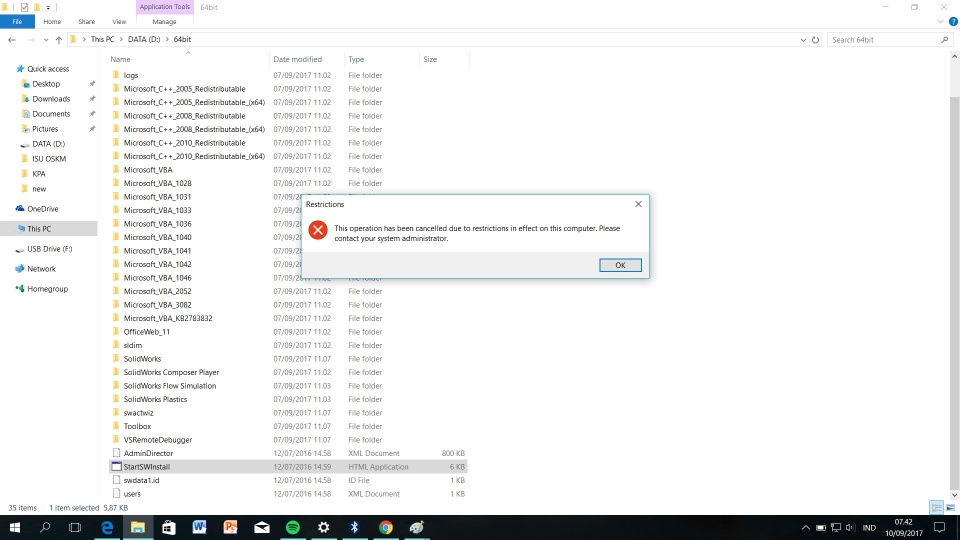Open the Manage ribbon tab

pyautogui.click(x=164, y=21)
